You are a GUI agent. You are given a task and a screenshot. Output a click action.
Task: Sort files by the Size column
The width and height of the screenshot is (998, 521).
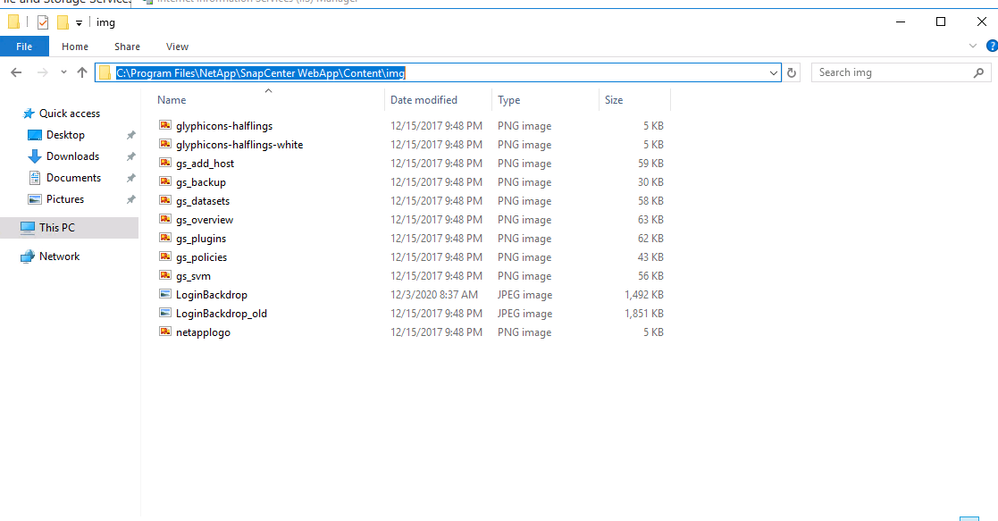(x=634, y=100)
